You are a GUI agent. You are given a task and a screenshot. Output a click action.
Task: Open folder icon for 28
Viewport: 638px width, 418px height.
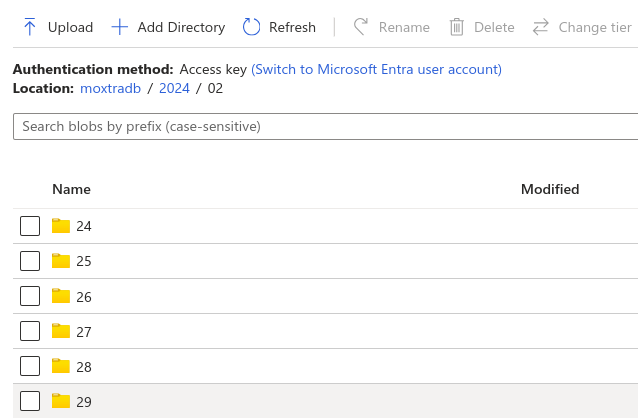[61, 366]
